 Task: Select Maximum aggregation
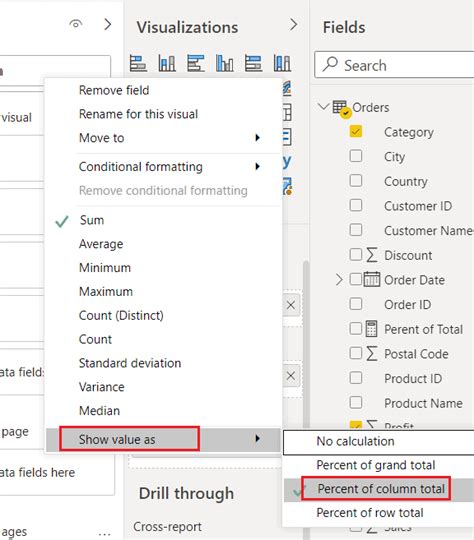[164, 291]
